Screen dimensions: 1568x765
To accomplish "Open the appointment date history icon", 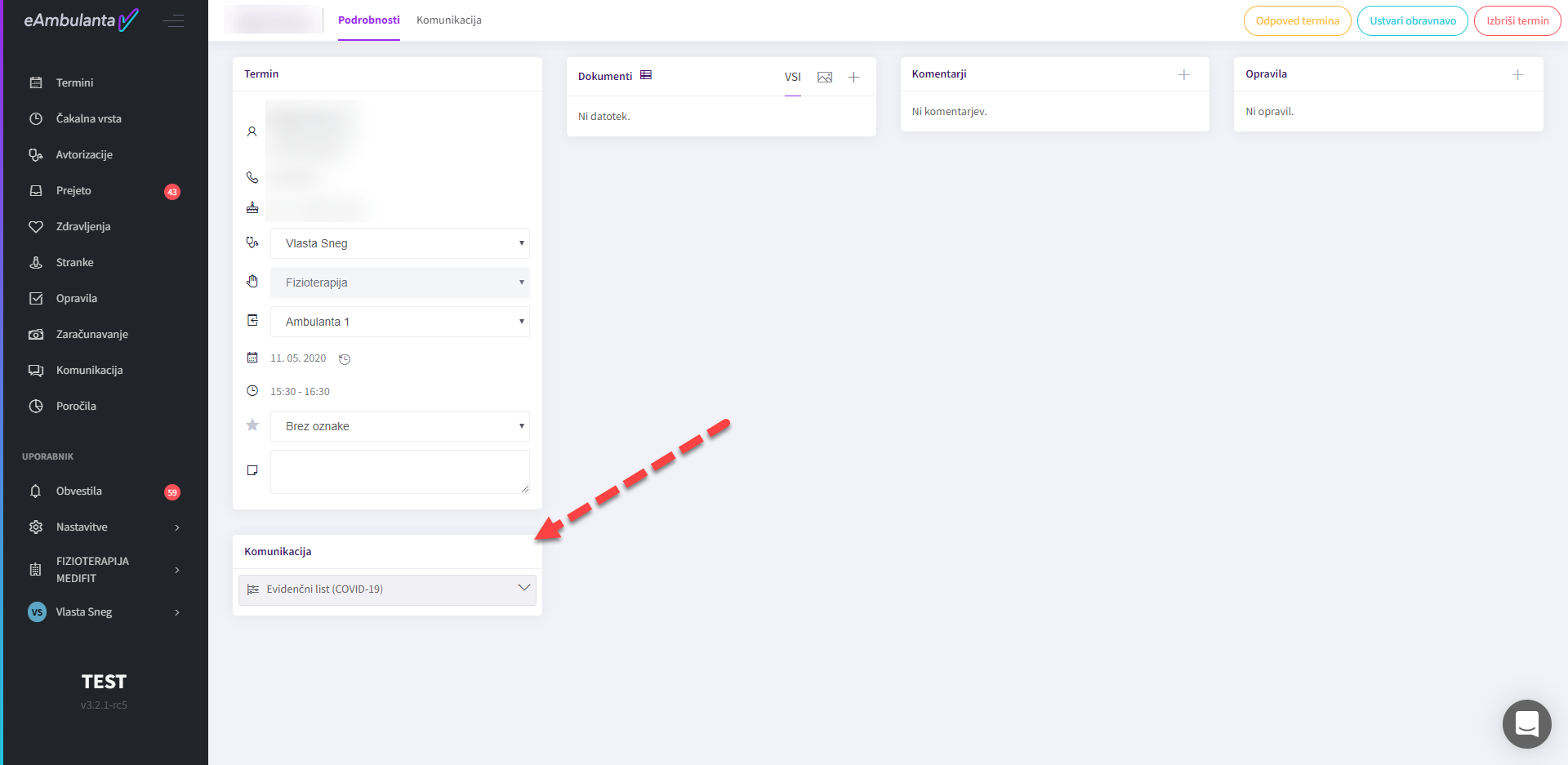I will pos(345,359).
